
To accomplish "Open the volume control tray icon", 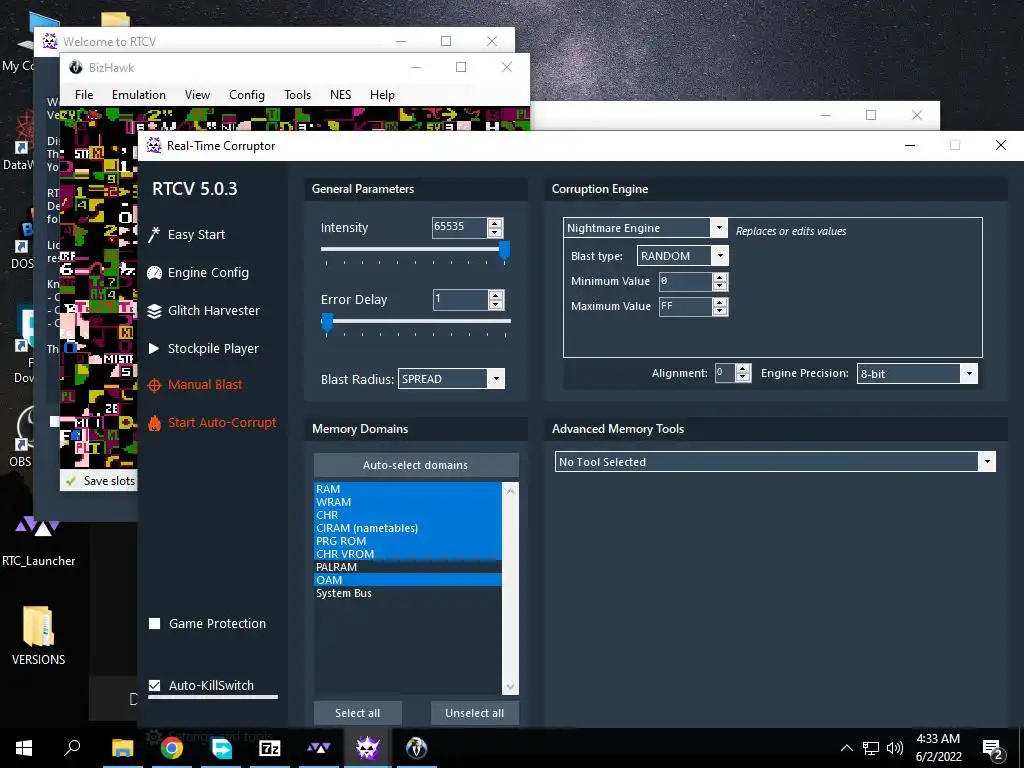I will point(895,748).
